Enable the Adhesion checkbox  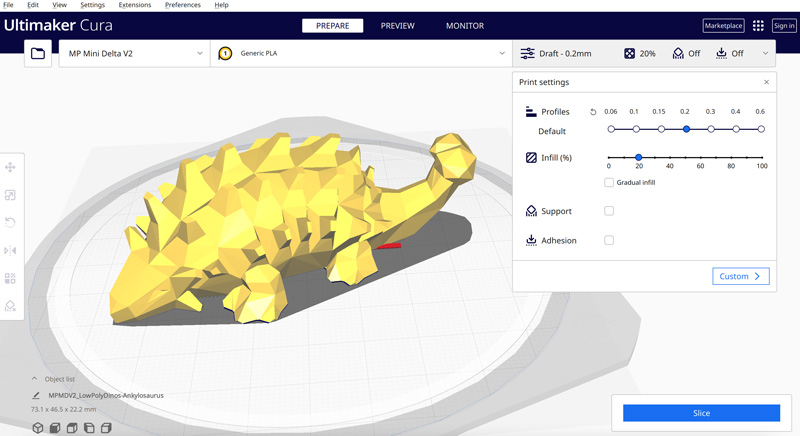[x=609, y=240]
